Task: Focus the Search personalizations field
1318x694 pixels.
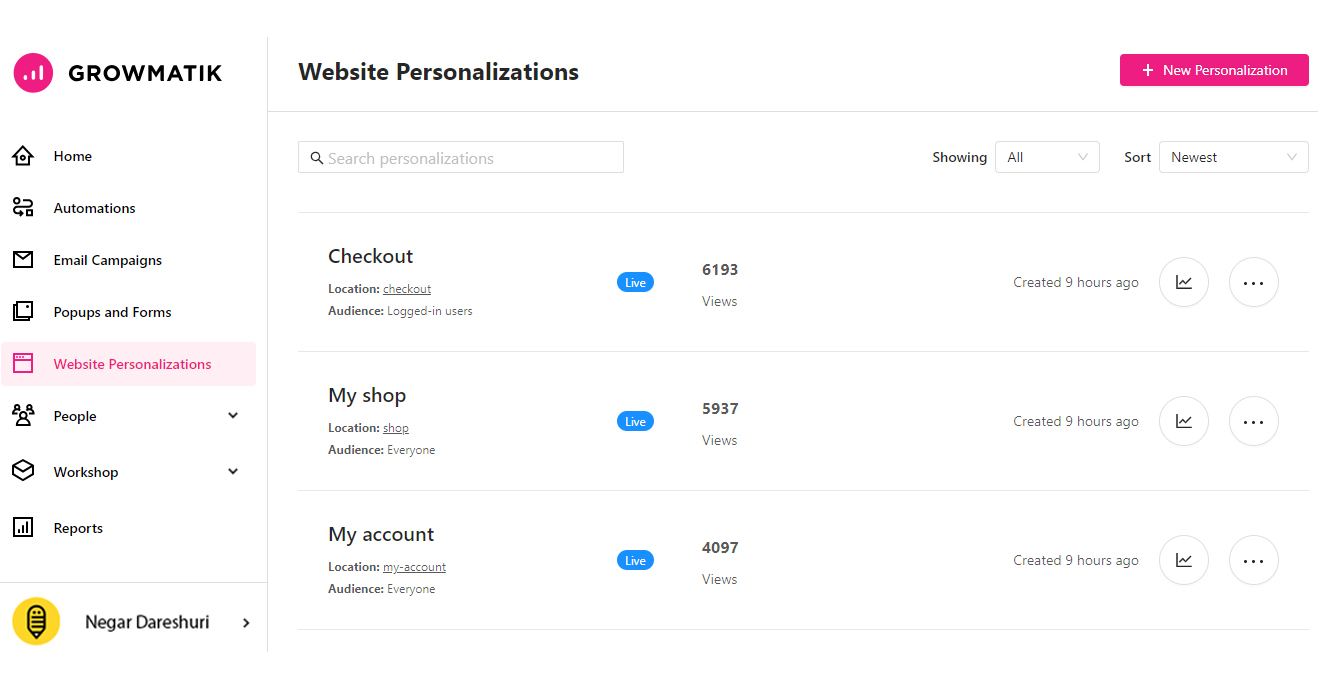Action: (x=461, y=158)
